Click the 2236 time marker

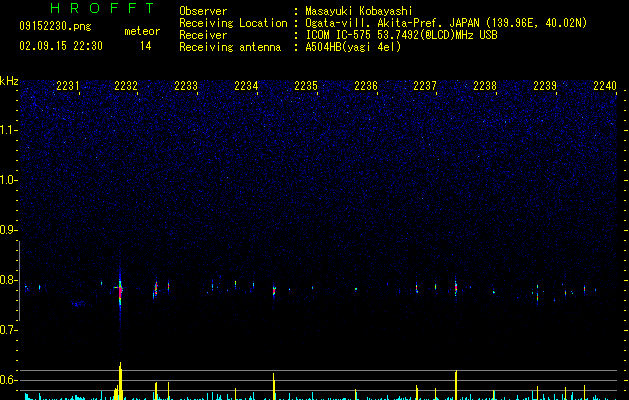click(366, 86)
